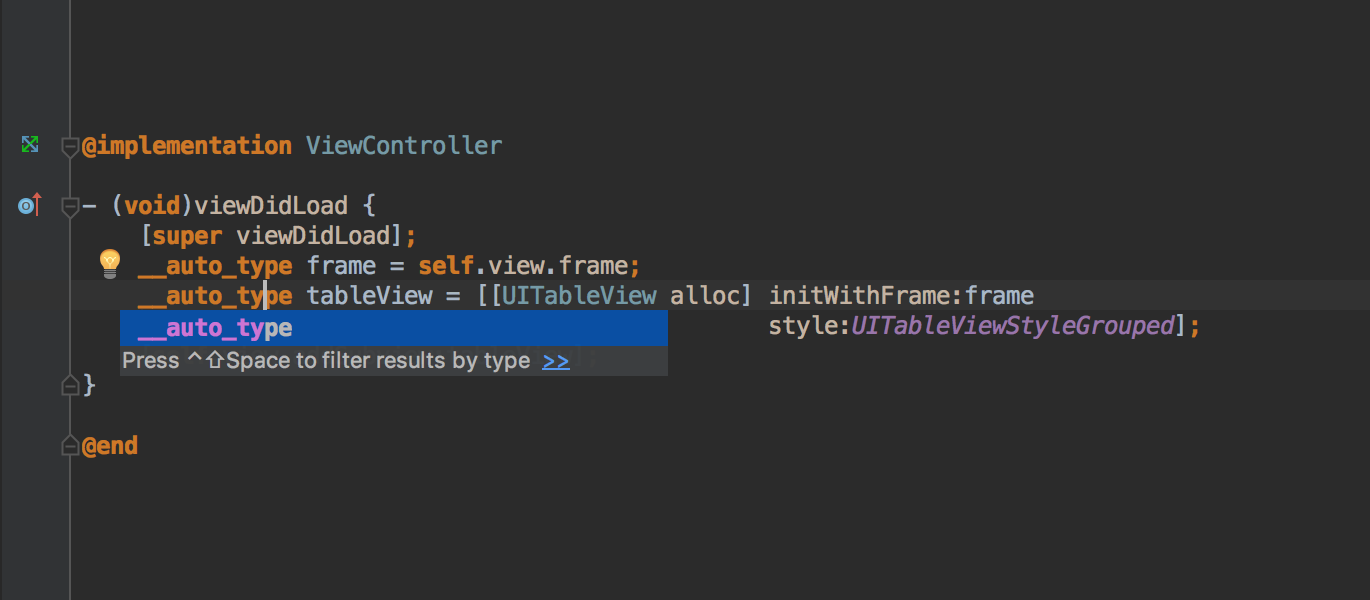The height and width of the screenshot is (600, 1370).
Task: Place cursor on the super keyword
Action: [190, 235]
